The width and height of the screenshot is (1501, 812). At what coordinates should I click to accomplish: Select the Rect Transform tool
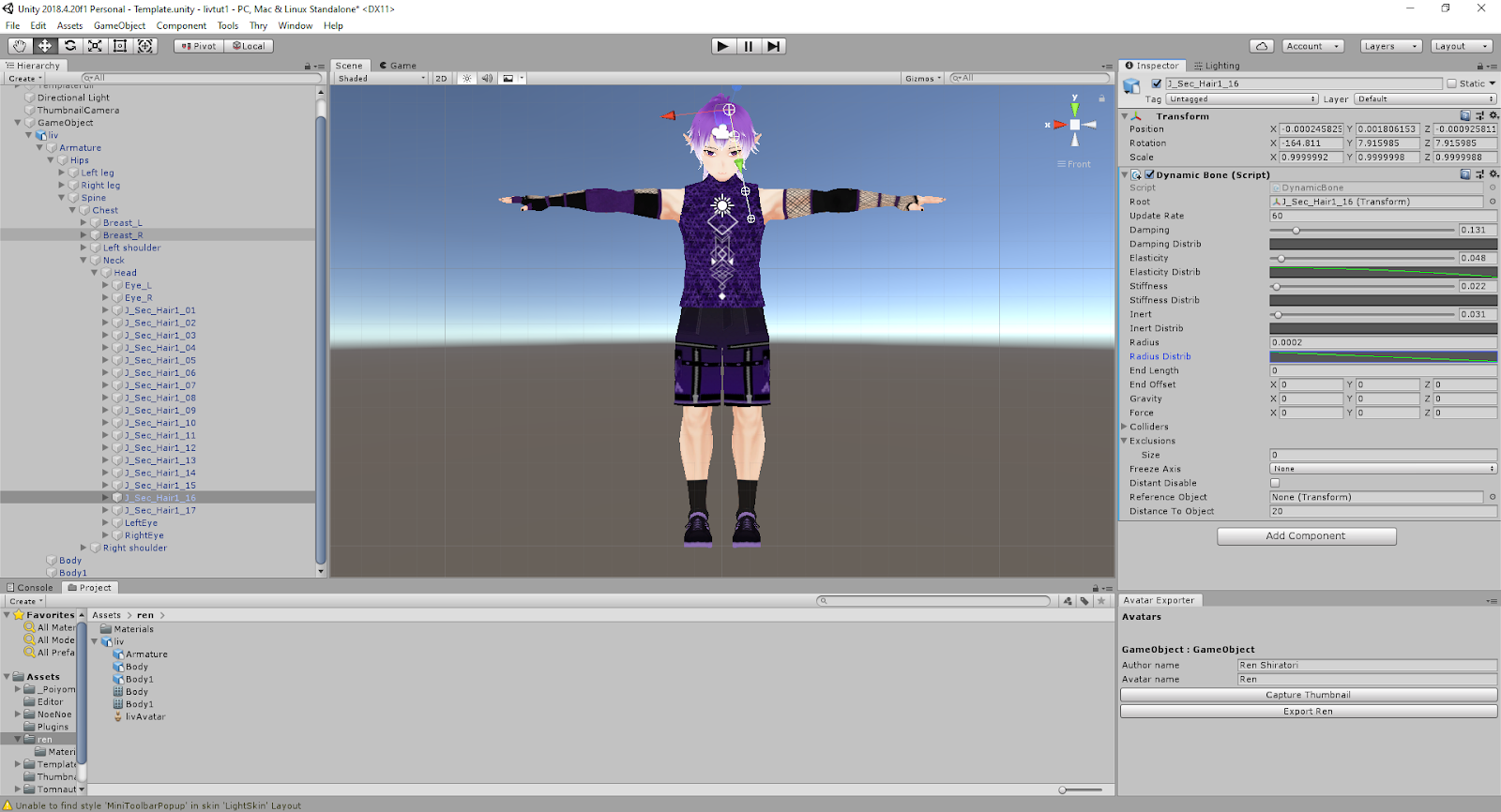[120, 46]
